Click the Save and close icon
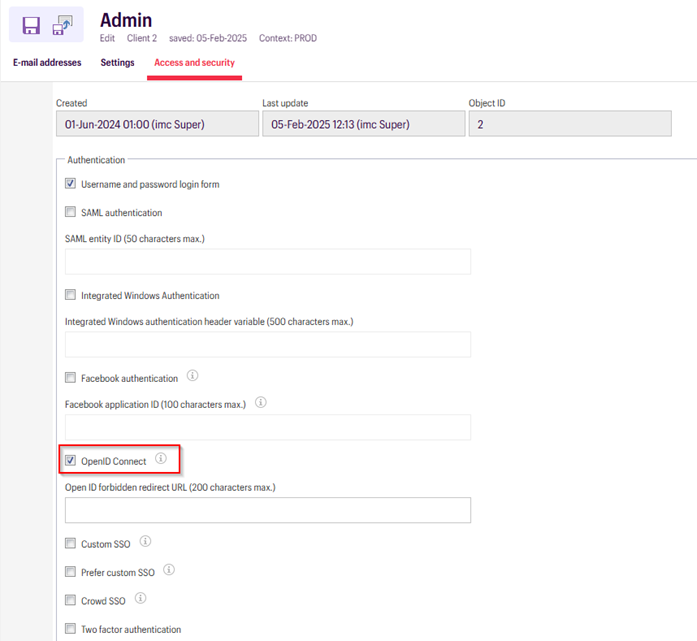Viewport: 697px width, 641px height. [x=62, y=25]
